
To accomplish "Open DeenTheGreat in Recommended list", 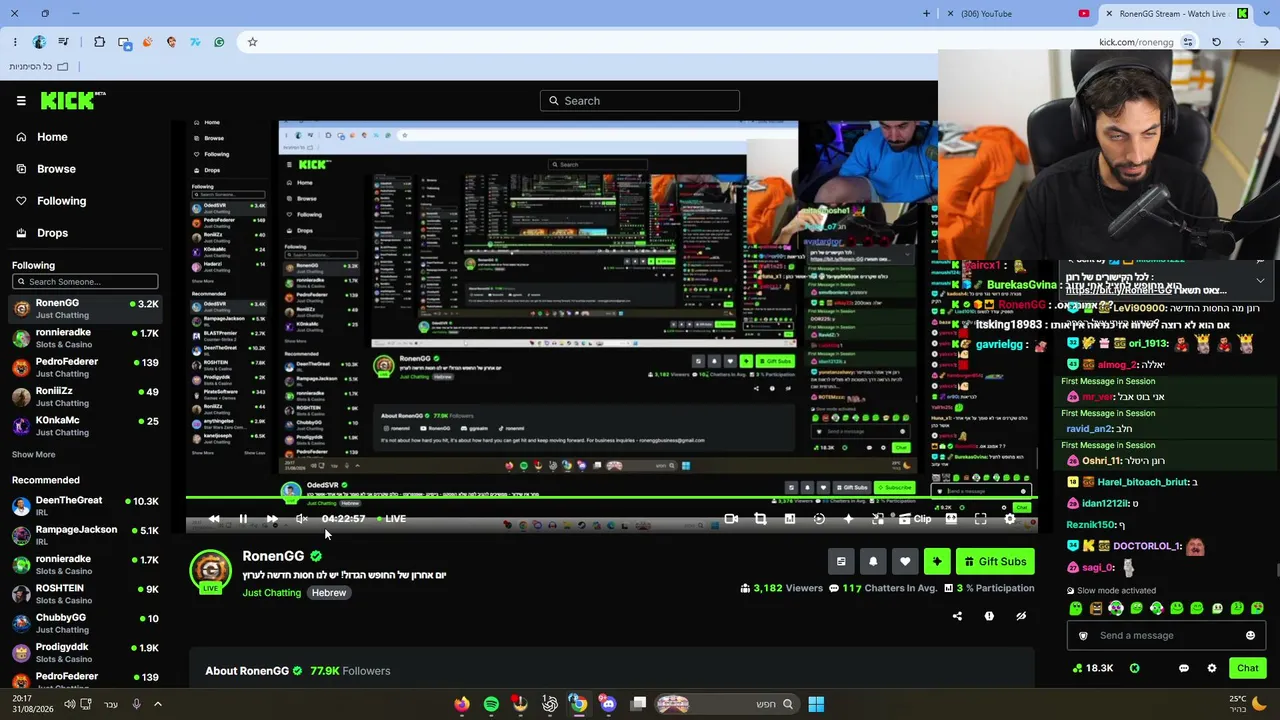I will [x=85, y=506].
